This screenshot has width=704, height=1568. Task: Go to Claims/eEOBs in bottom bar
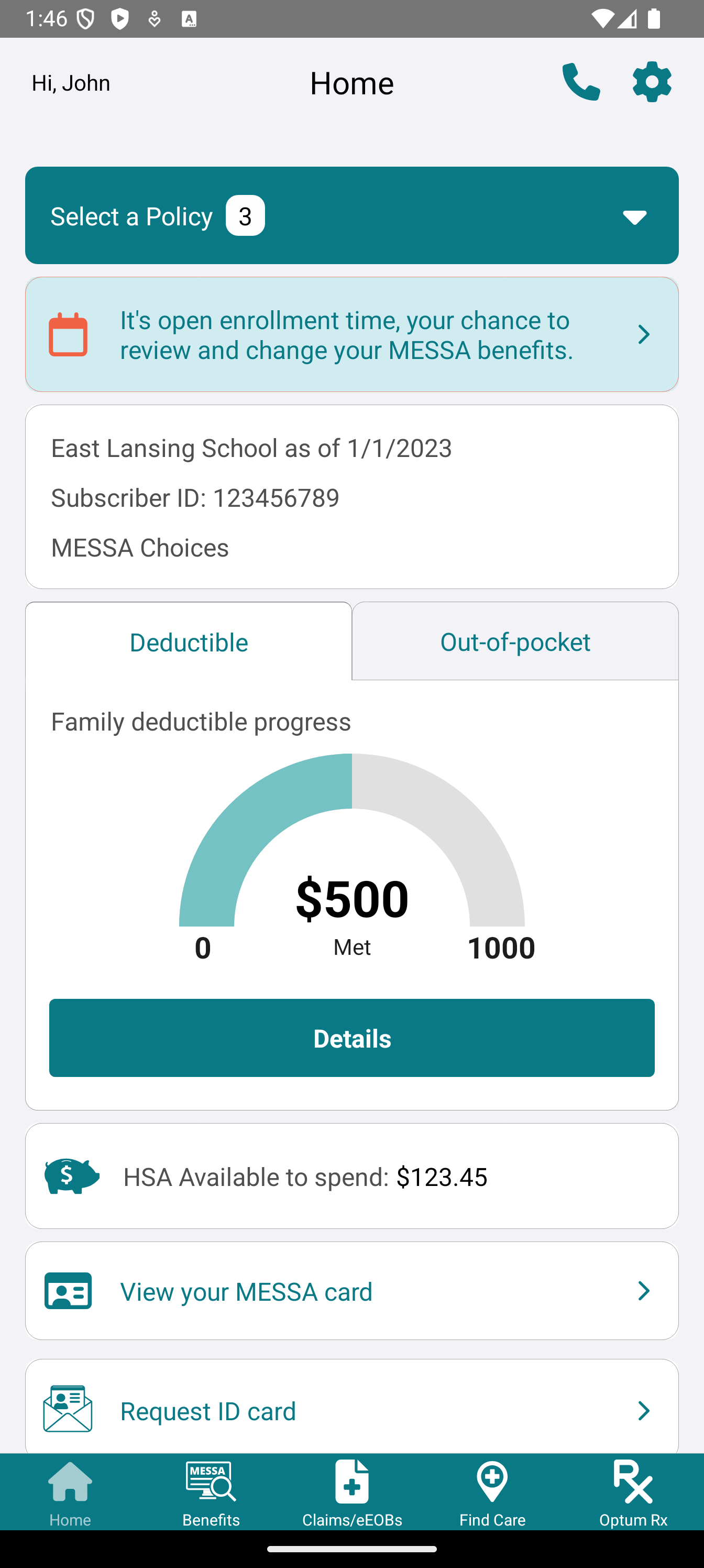(351, 1493)
